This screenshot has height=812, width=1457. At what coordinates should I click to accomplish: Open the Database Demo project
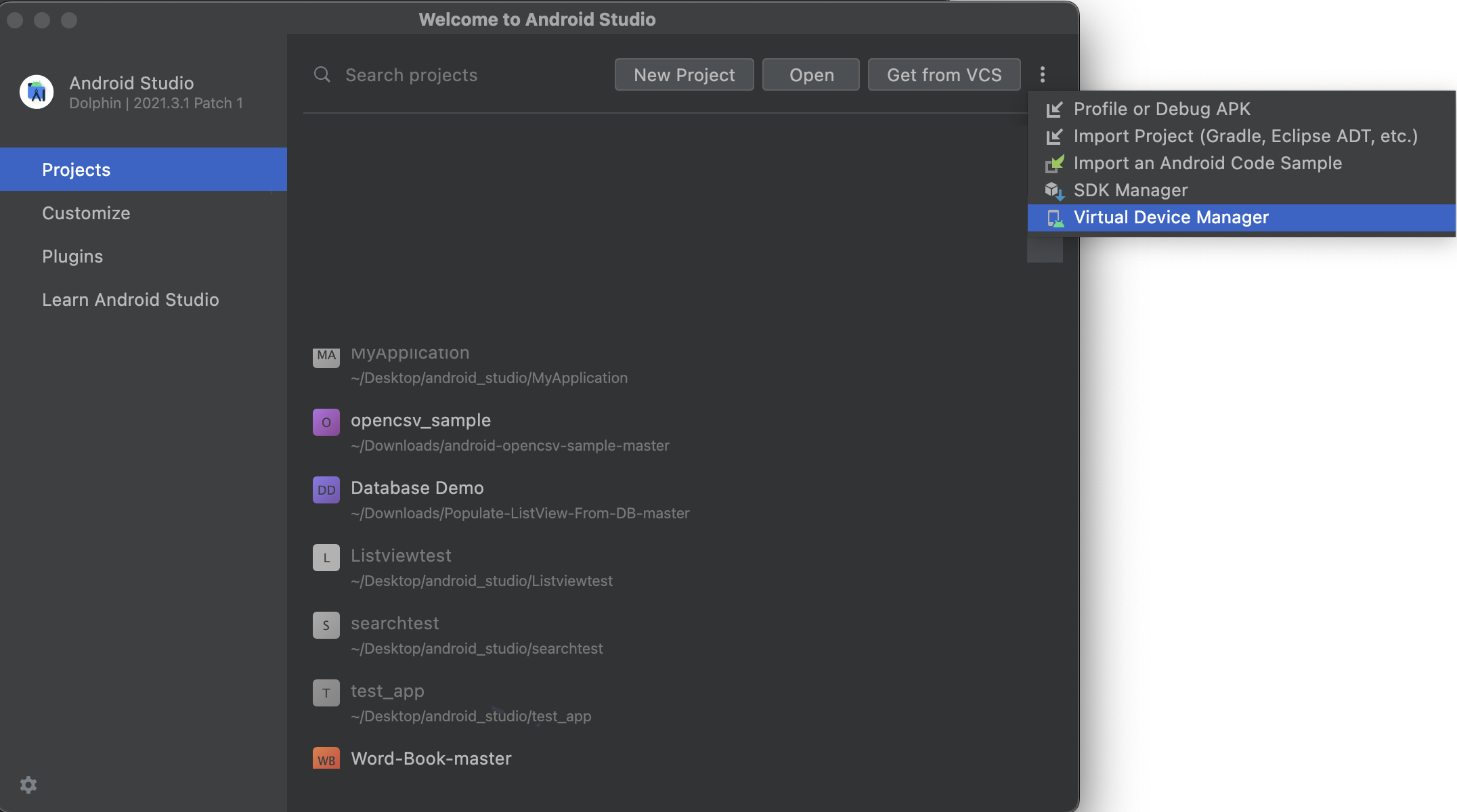click(x=417, y=488)
